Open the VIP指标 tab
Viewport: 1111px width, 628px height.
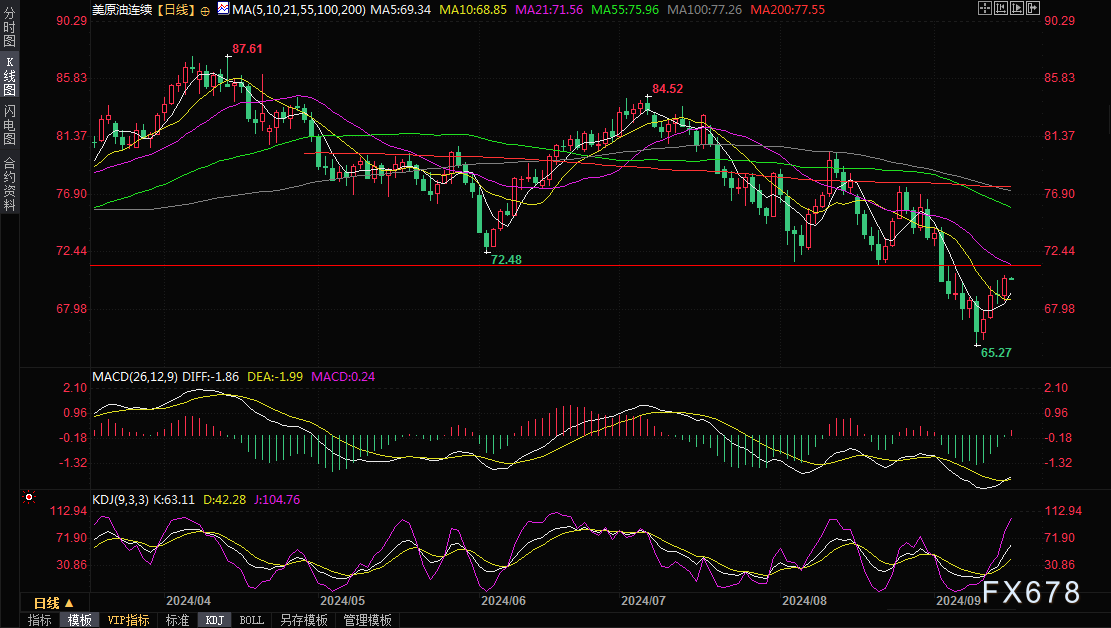(x=127, y=620)
